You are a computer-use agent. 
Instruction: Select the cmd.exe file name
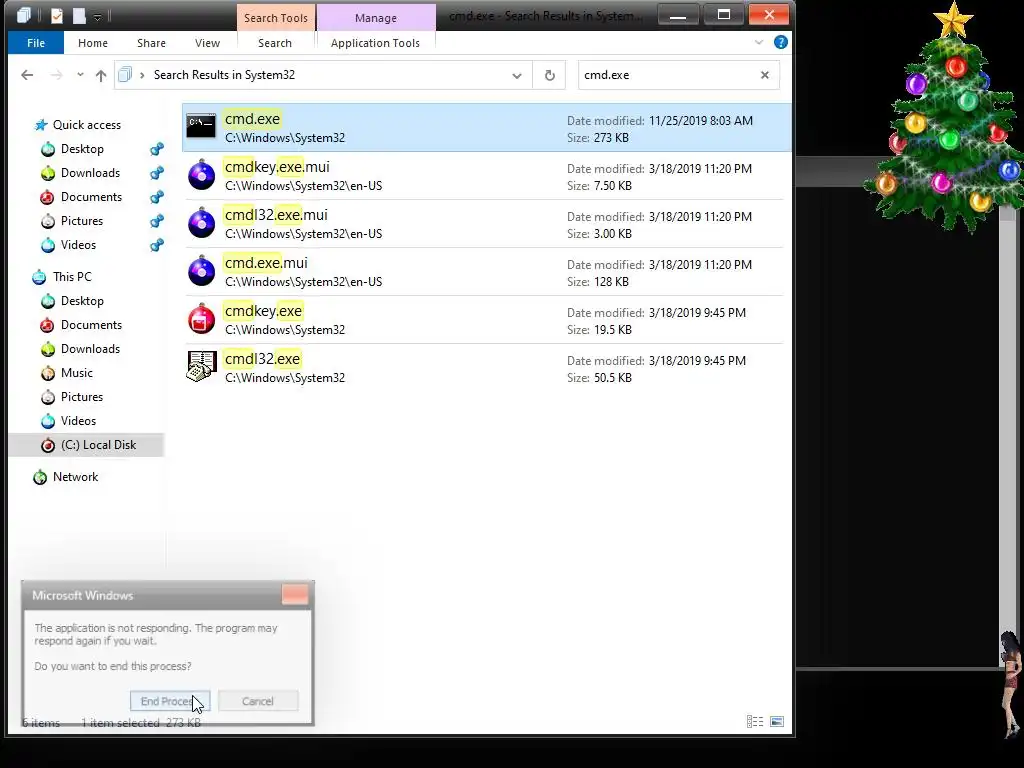[x=252, y=119]
